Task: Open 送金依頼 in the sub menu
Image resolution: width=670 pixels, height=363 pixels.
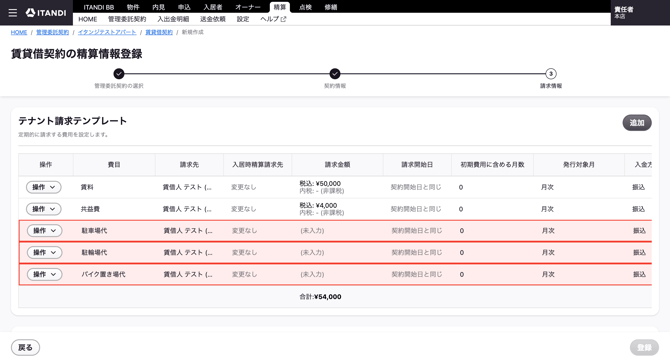Action: tap(213, 19)
